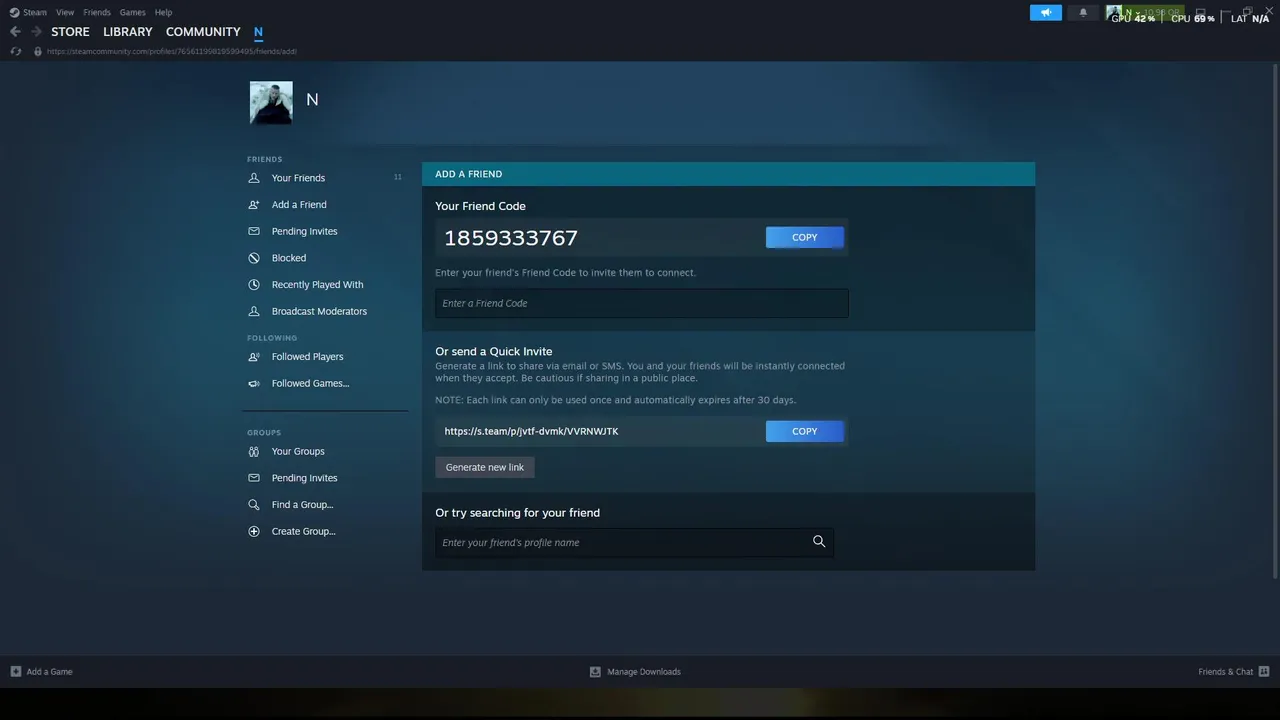
Task: Open Followed Players
Action: (307, 357)
